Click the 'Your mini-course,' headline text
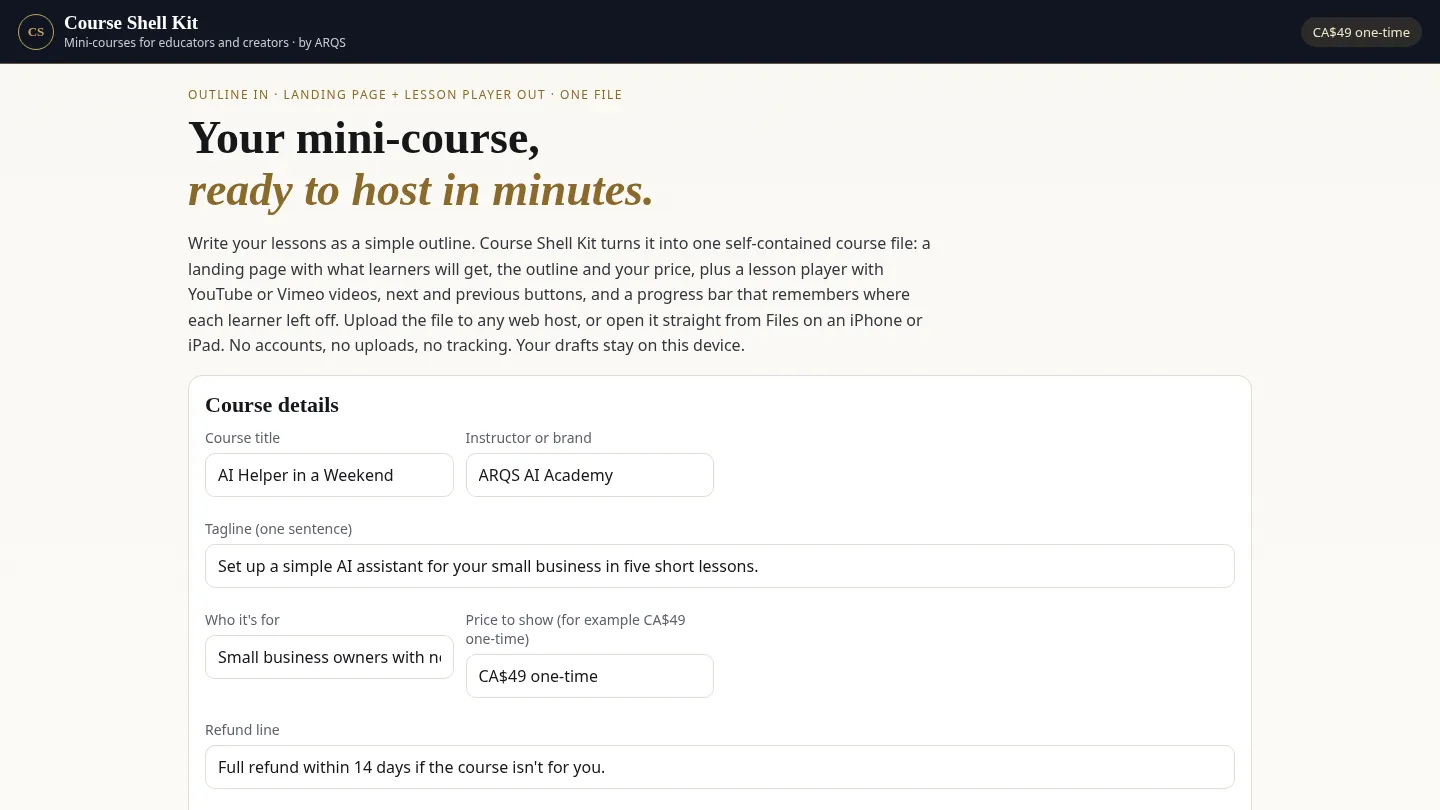Viewport: 1440px width, 810px height. [364, 137]
